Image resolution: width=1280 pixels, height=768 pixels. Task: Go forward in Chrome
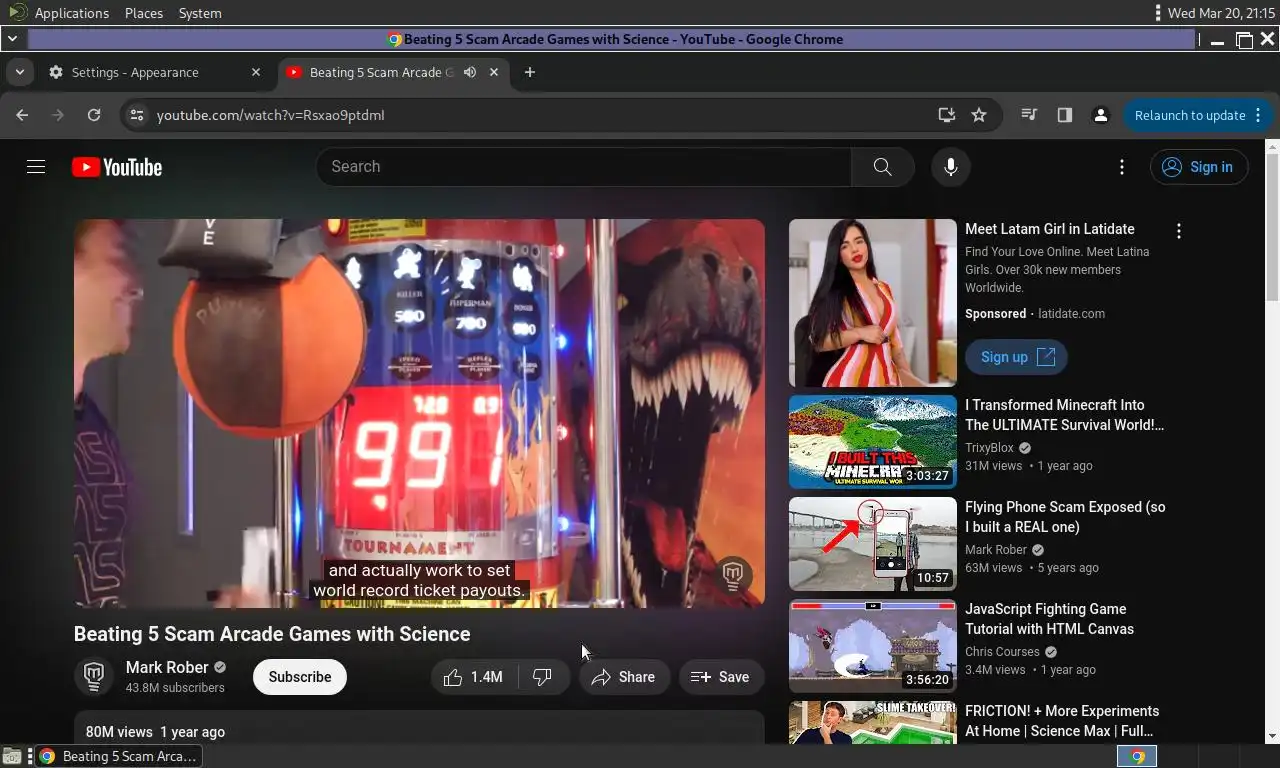58,115
